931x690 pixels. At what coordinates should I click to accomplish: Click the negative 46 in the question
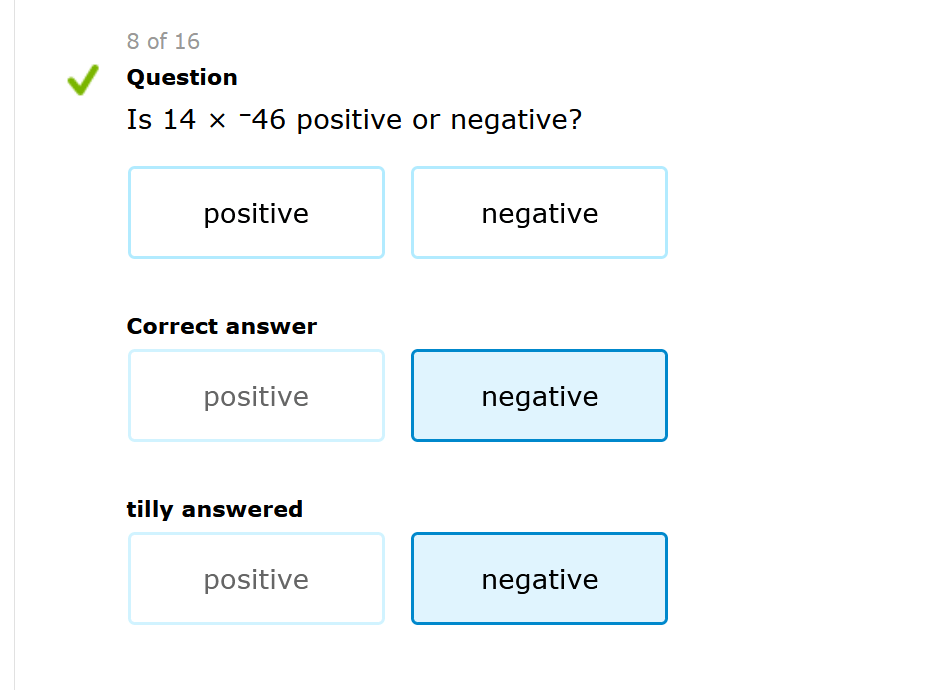(x=263, y=121)
